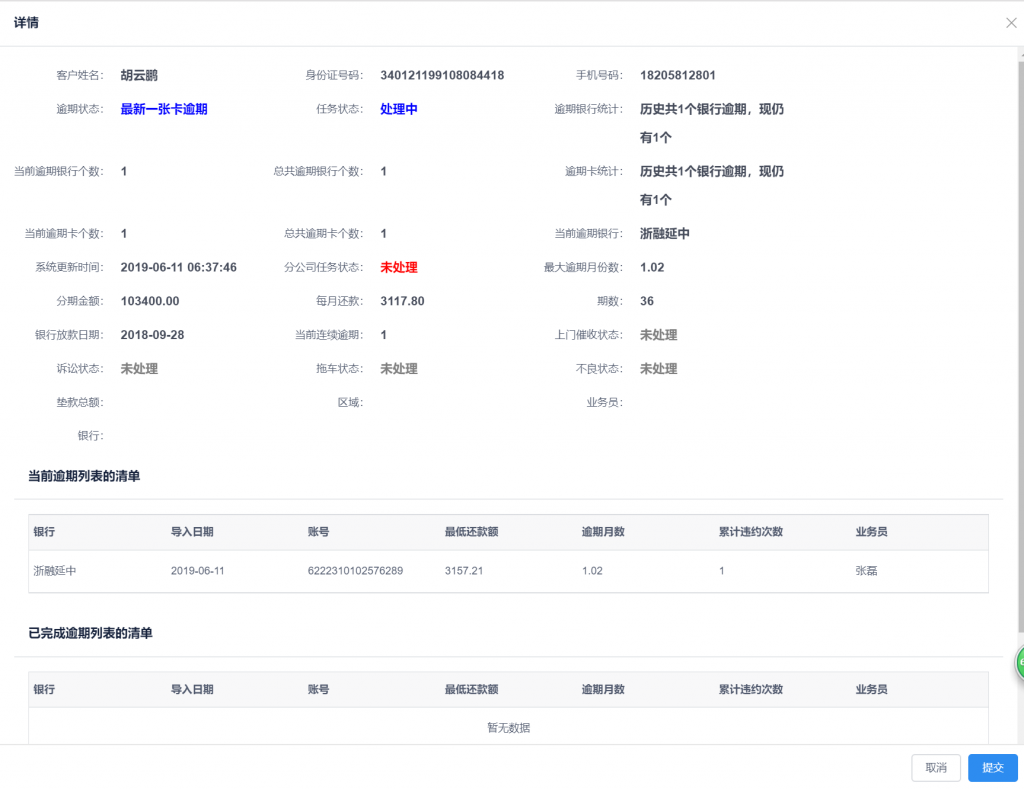This screenshot has width=1024, height=789.
Task: Close the 详情 dialog with X icon
Action: pyautogui.click(x=1011, y=23)
